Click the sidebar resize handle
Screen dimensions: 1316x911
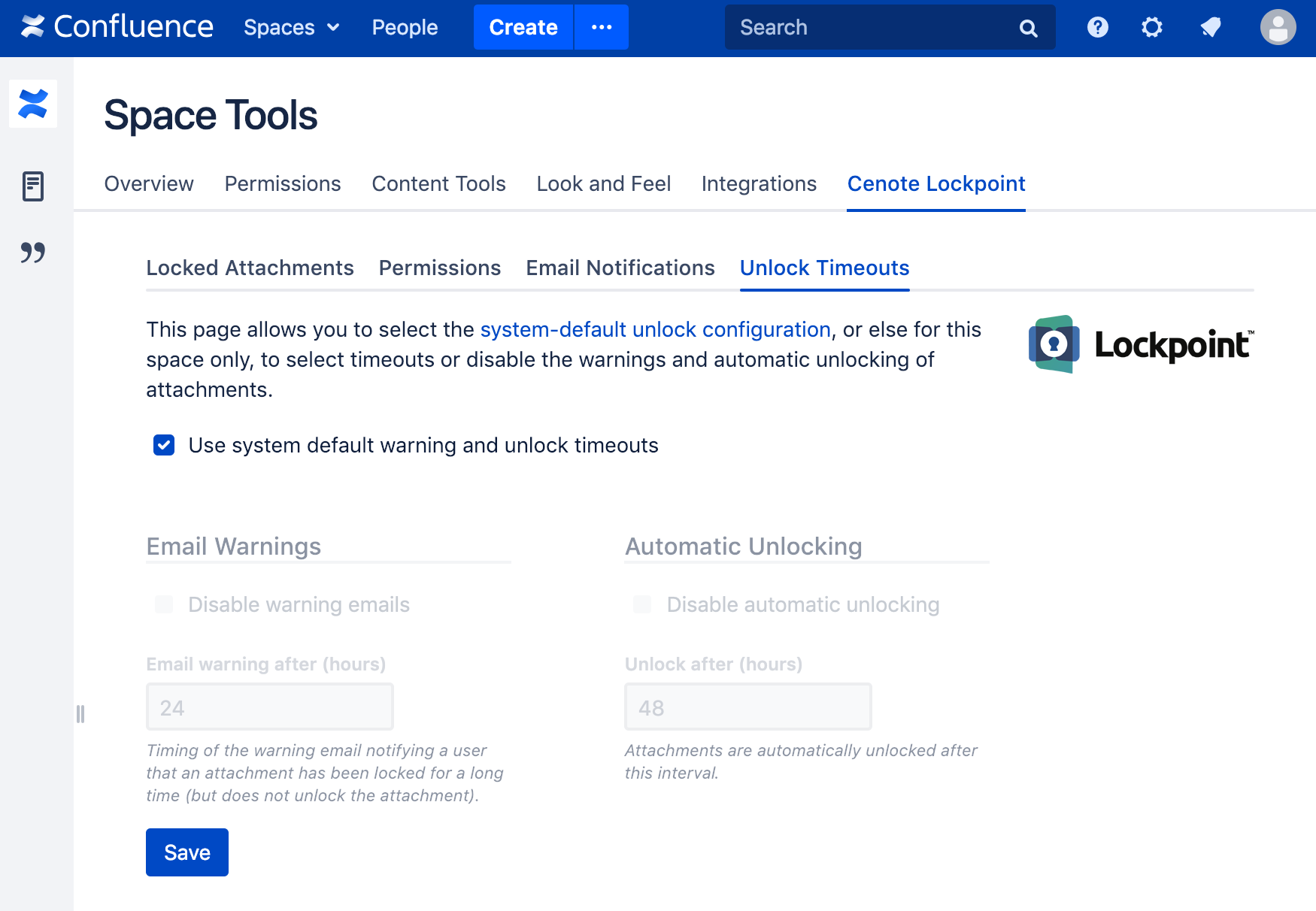[x=80, y=713]
